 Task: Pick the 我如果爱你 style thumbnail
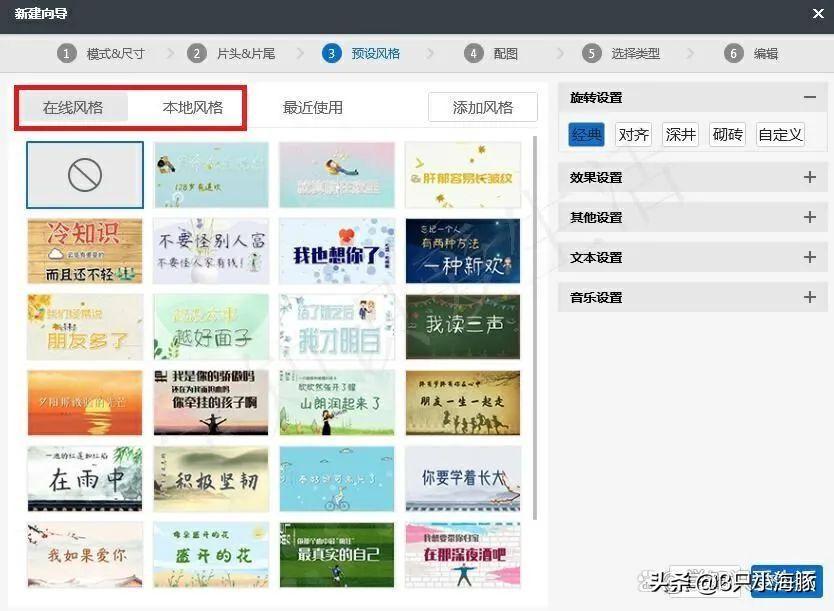(85, 555)
